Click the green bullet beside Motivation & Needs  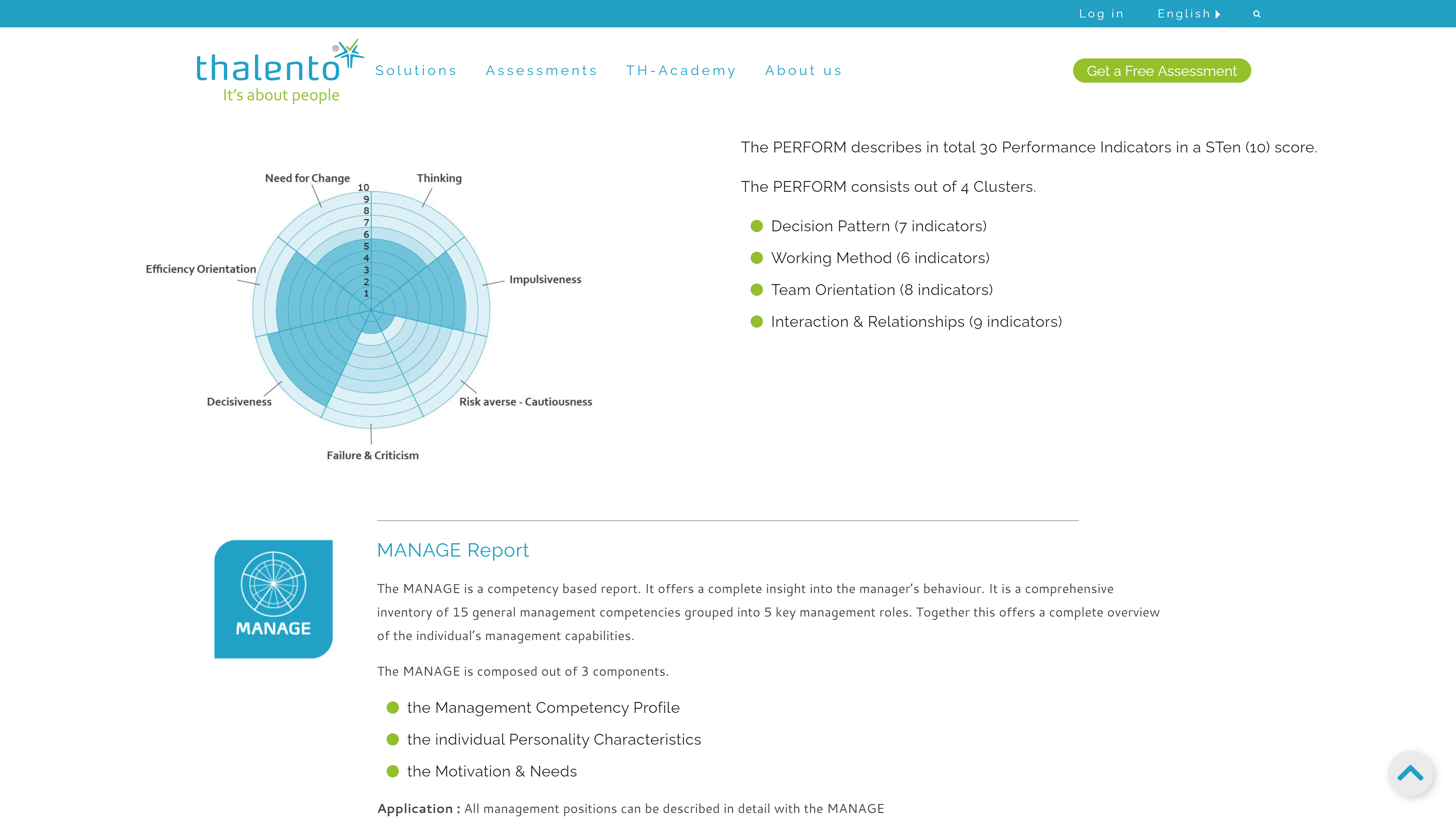(392, 771)
